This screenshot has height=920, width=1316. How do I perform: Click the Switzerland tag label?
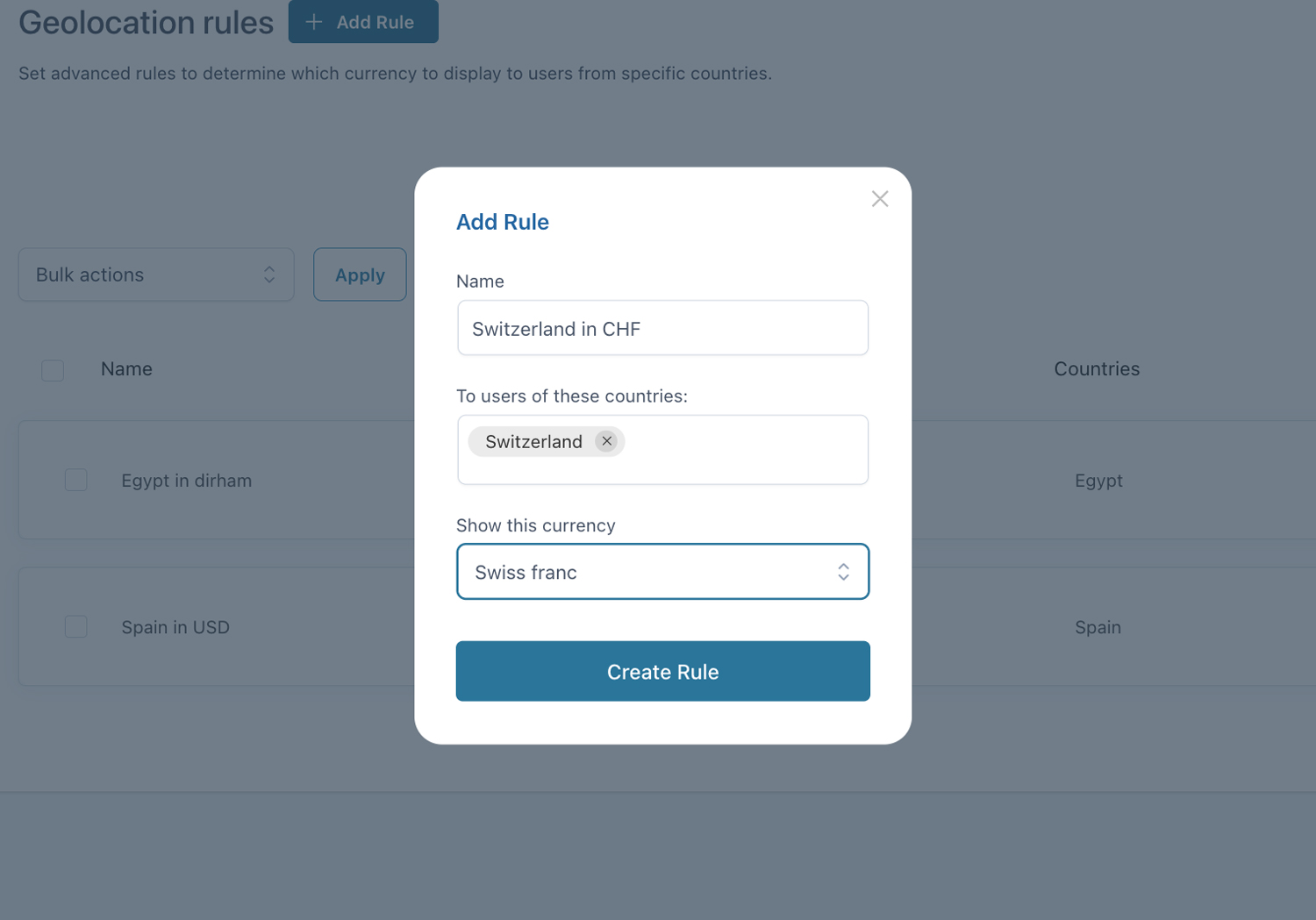pos(533,441)
